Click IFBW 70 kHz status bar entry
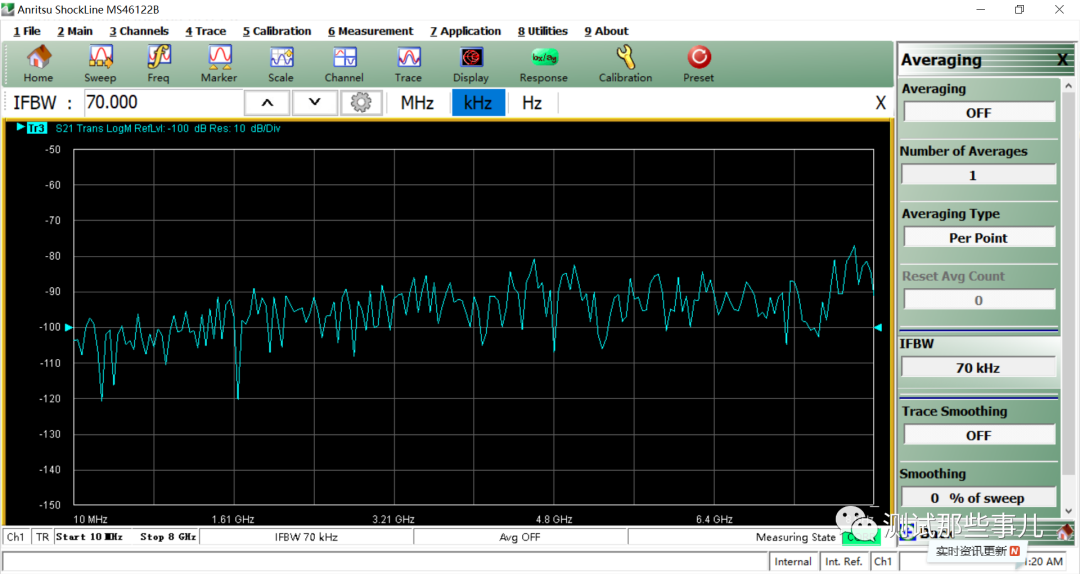Image resolution: width=1080 pixels, height=574 pixels. (306, 537)
